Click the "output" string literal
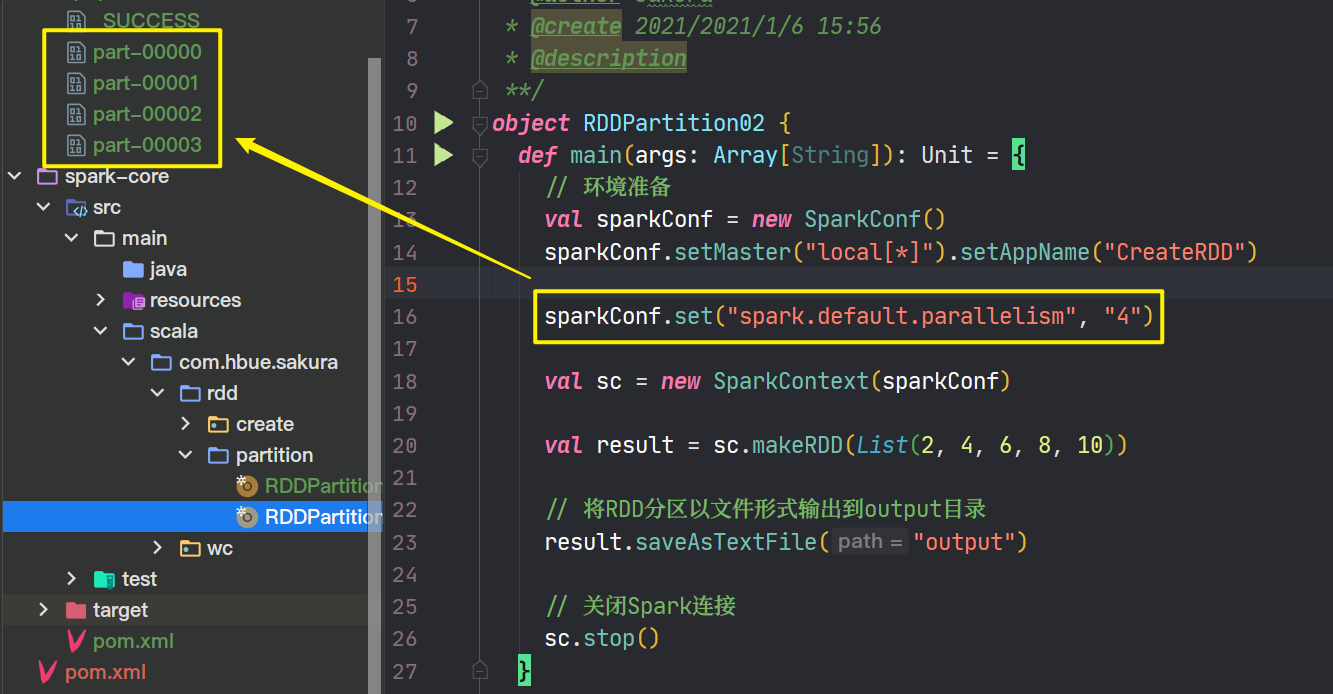The height and width of the screenshot is (694, 1333). pos(964,543)
